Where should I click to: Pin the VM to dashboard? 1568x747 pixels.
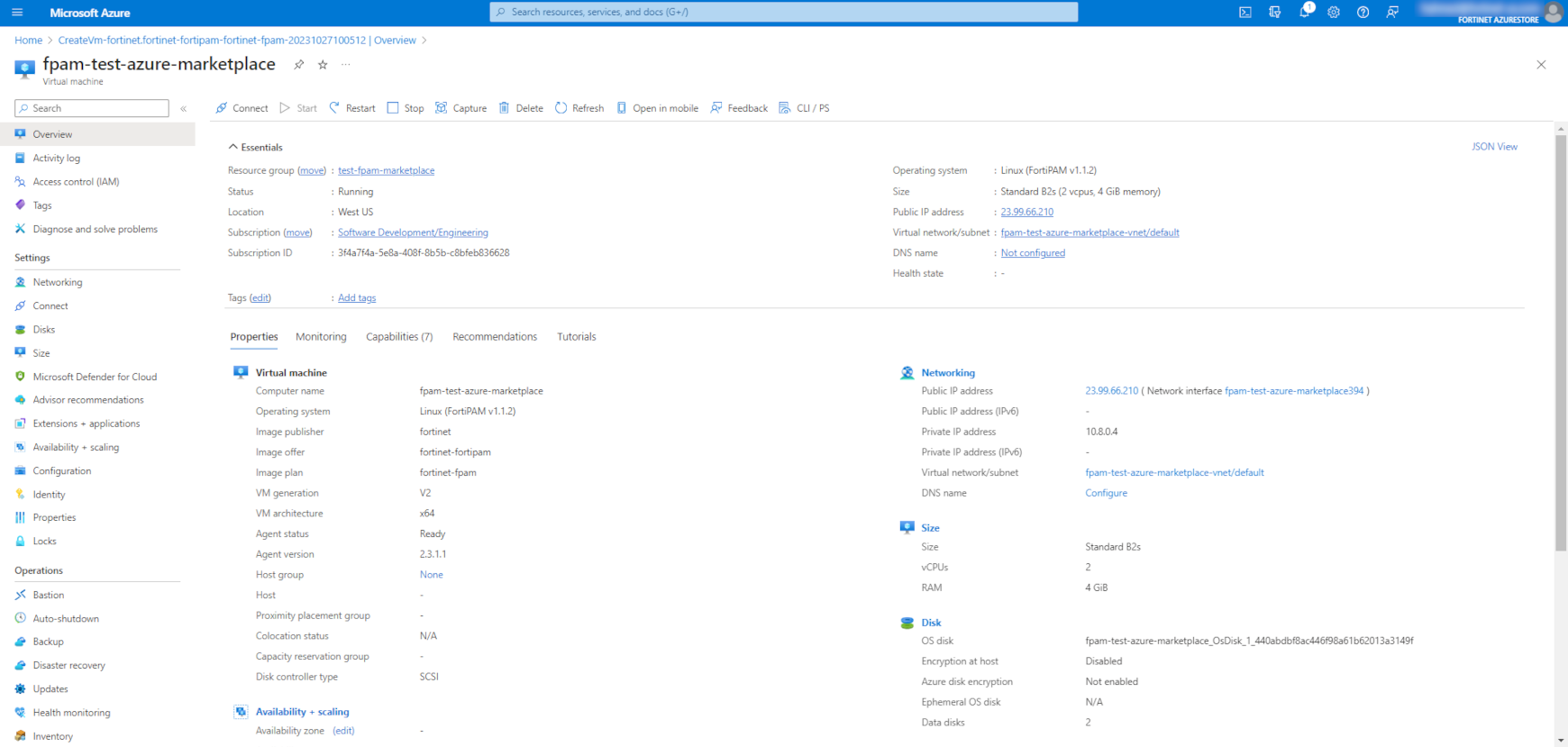299,65
